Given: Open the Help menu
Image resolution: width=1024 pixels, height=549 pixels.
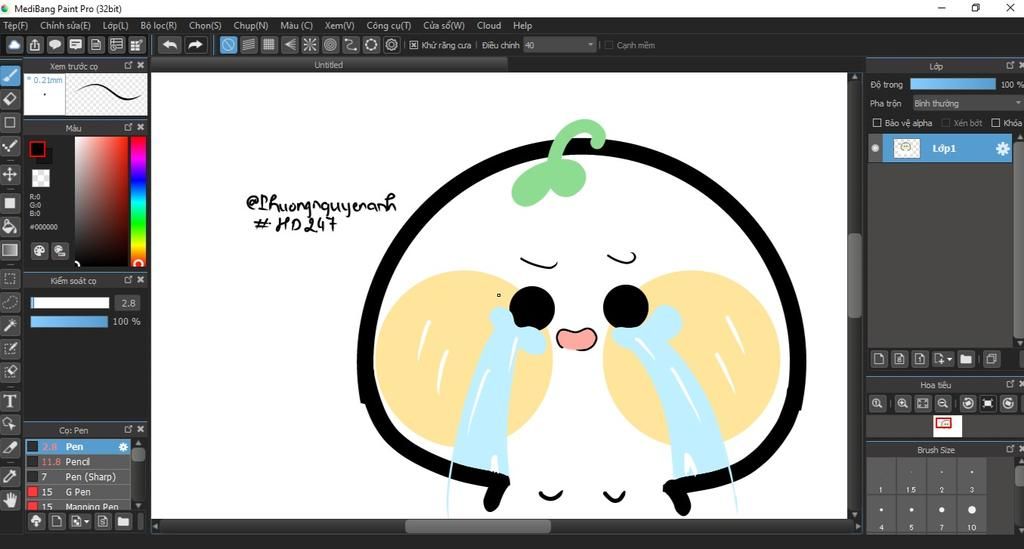Looking at the screenshot, I should click(522, 25).
